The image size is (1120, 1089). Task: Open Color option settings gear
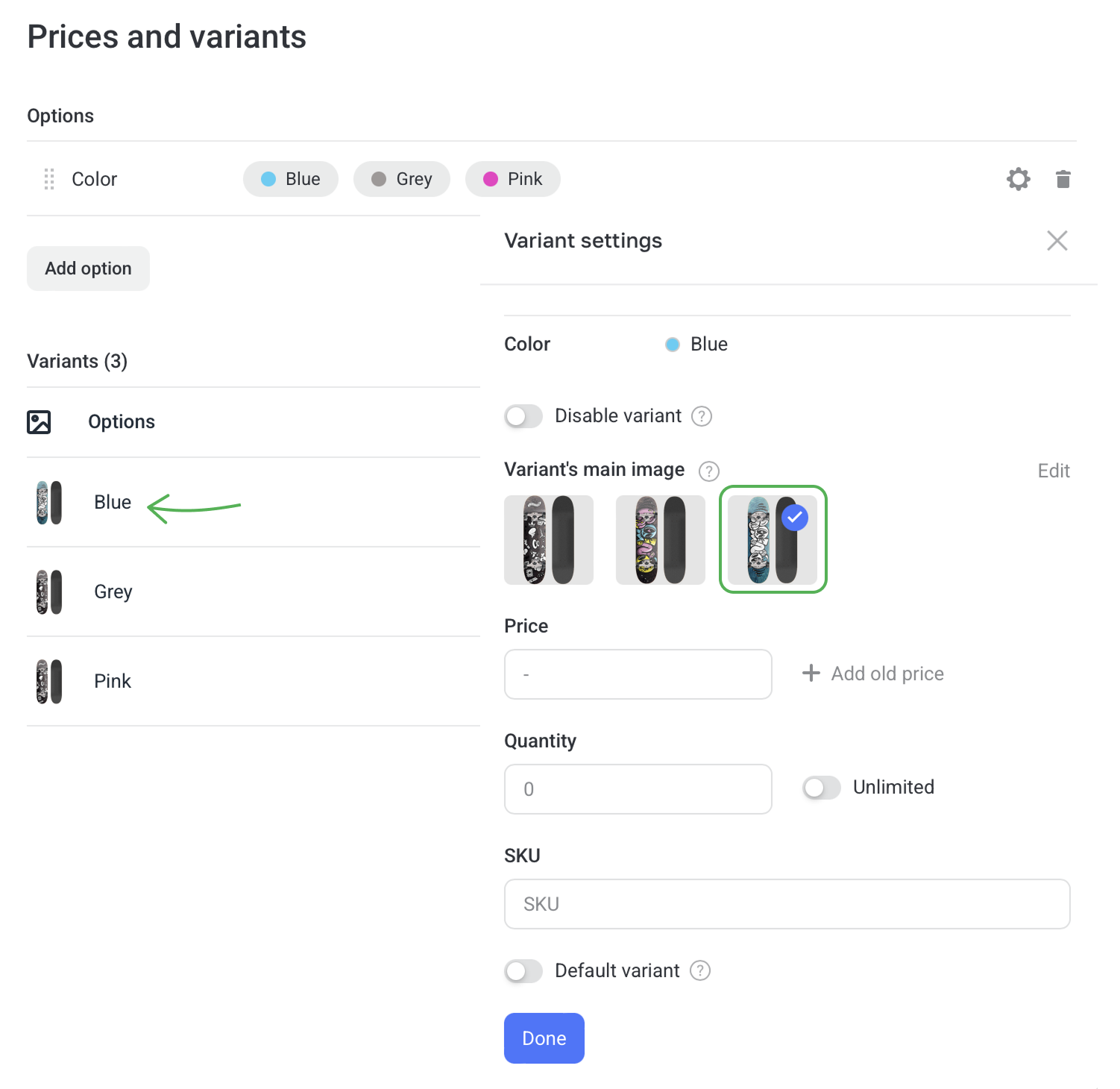(x=1018, y=179)
